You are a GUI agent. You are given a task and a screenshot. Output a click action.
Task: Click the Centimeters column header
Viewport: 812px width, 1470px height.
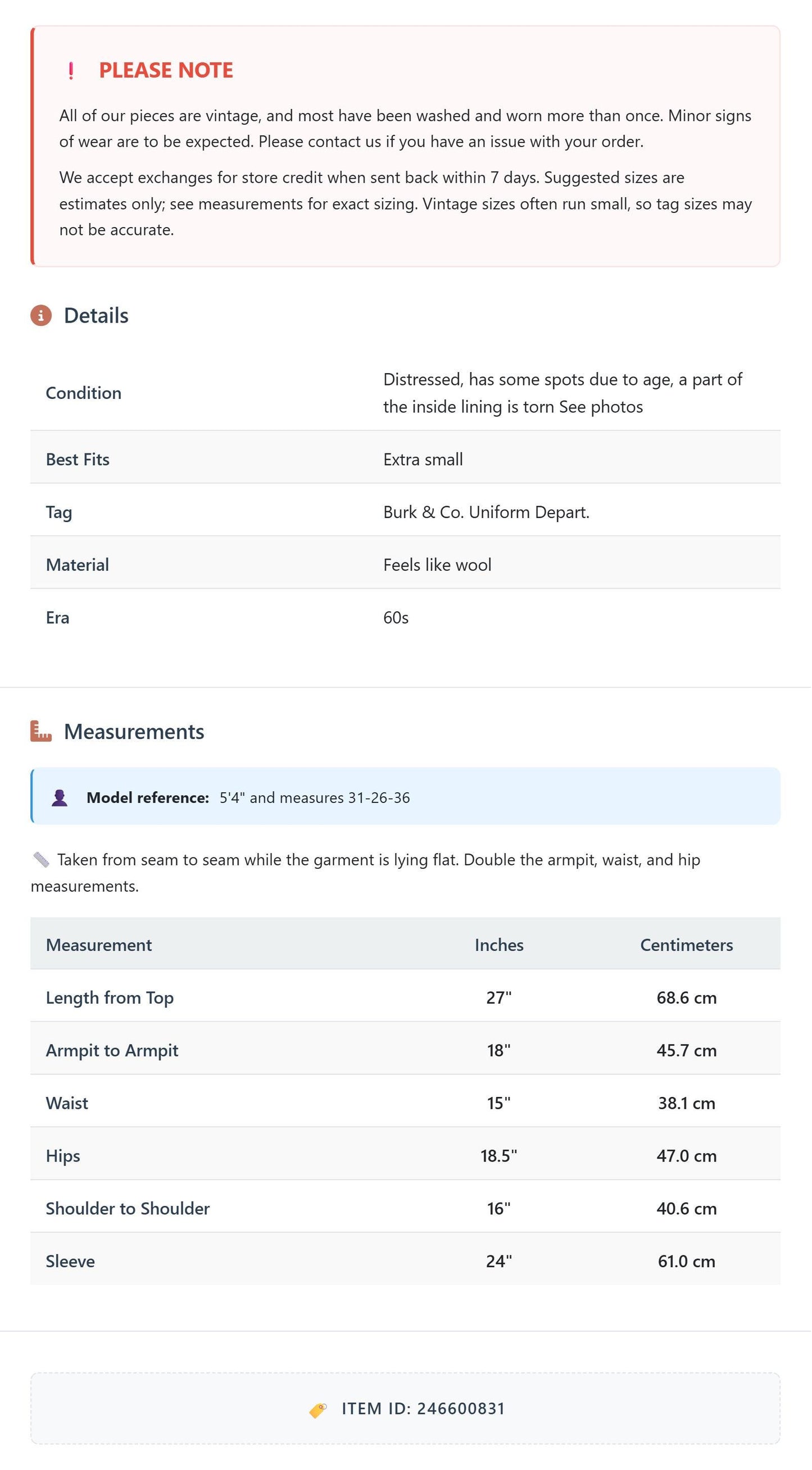click(687, 945)
